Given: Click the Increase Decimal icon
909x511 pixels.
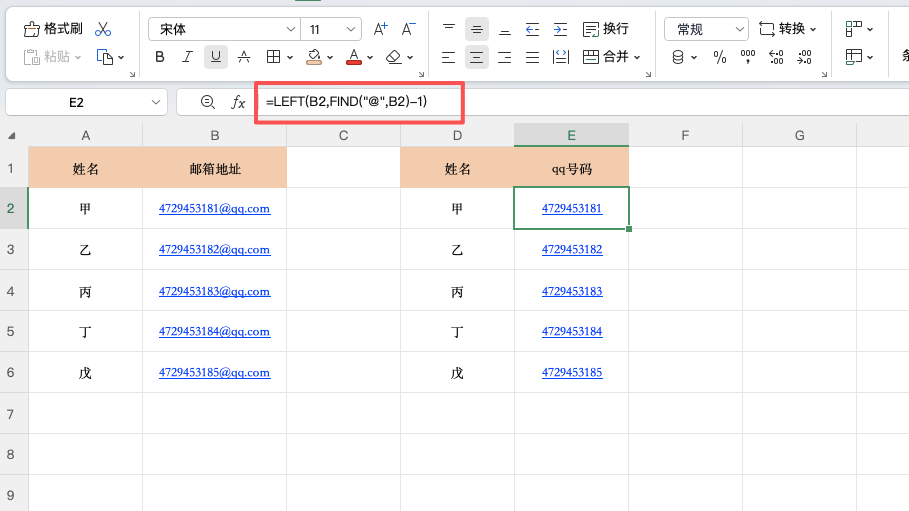Looking at the screenshot, I should [776, 57].
